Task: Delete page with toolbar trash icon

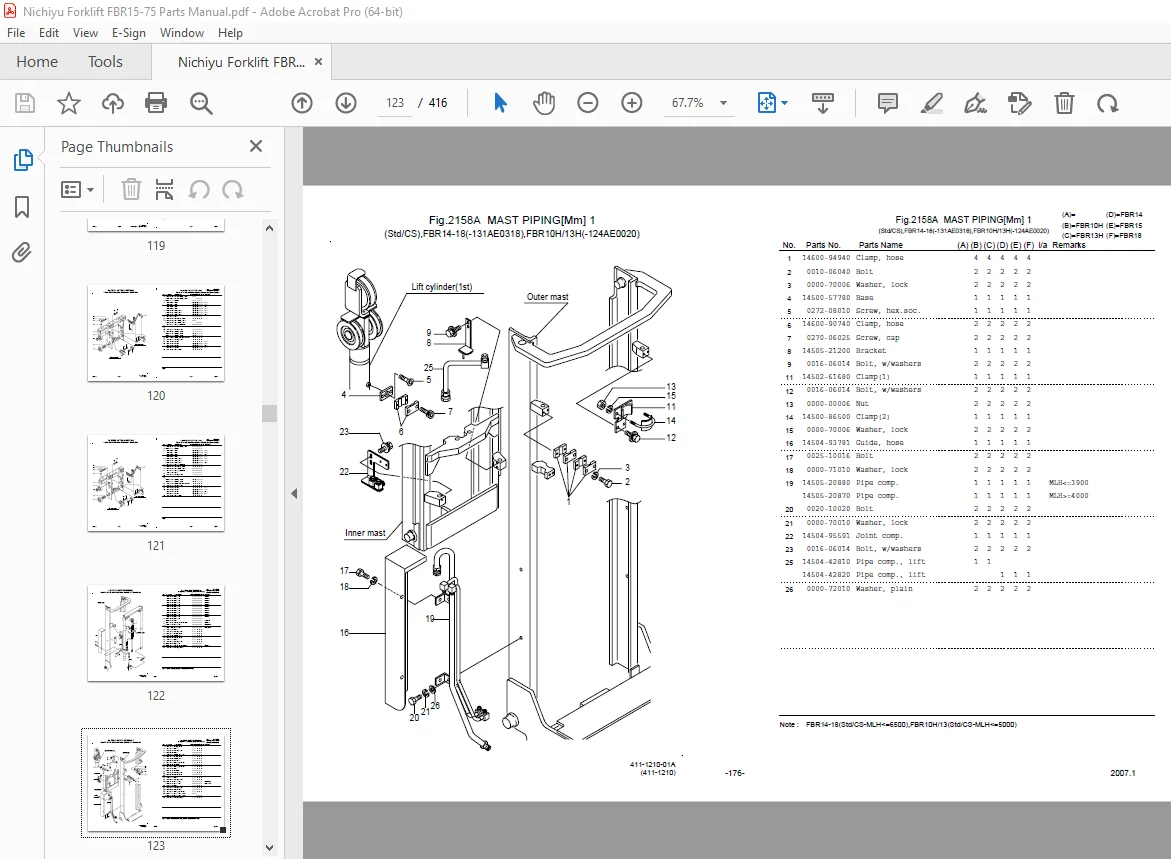Action: (x=1064, y=103)
